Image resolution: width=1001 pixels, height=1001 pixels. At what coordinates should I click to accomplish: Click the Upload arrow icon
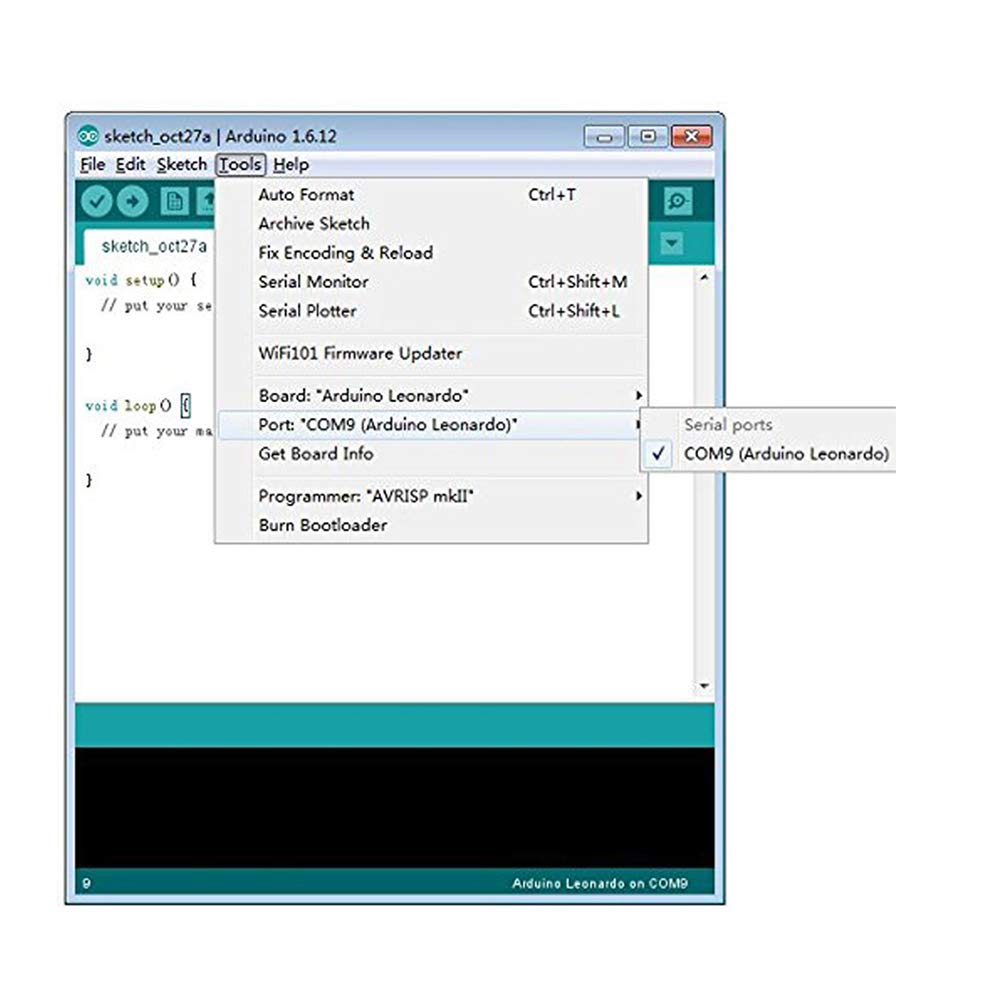(x=132, y=201)
